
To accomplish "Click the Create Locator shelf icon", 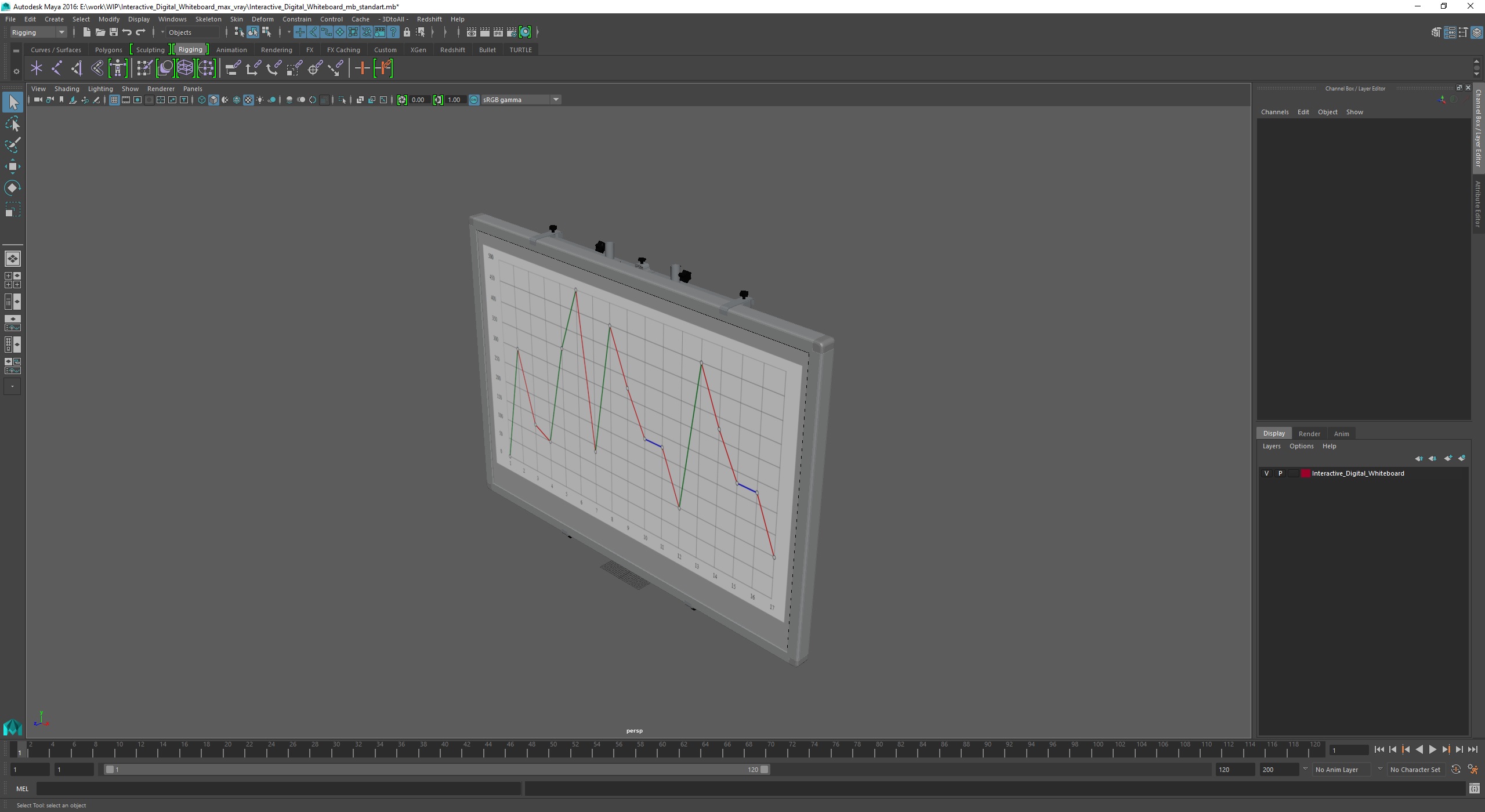I will tap(37, 68).
